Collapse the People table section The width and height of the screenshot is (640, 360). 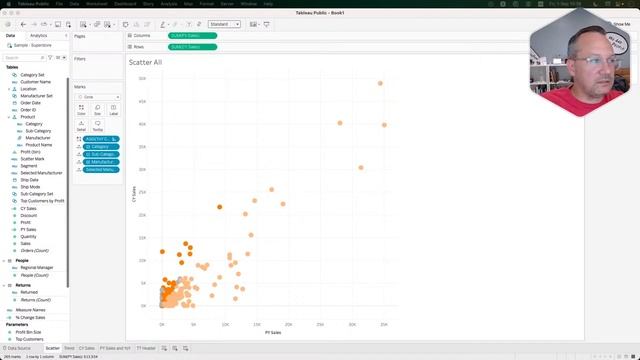pos(4,261)
